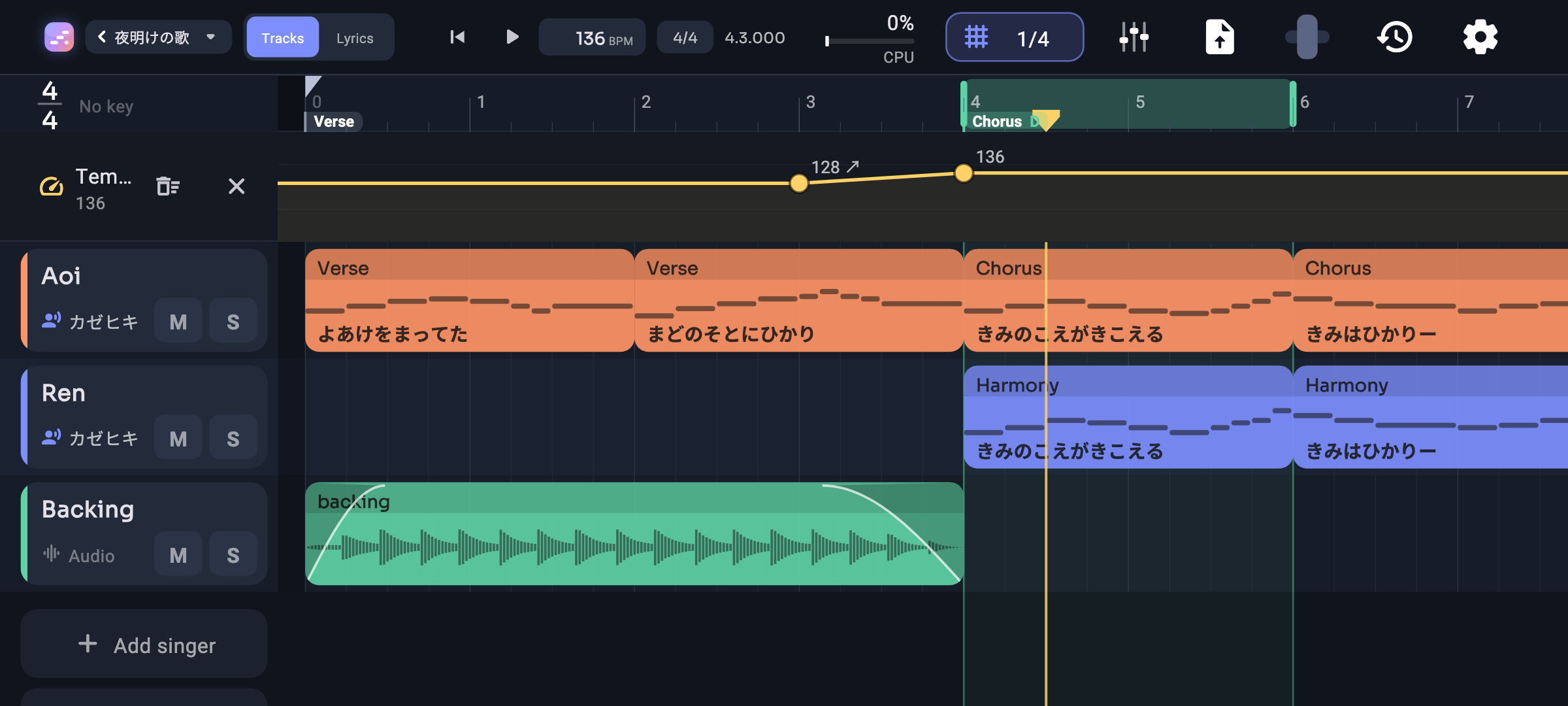Mute the Aoi track
This screenshot has width=1568, height=706.
coord(178,321)
